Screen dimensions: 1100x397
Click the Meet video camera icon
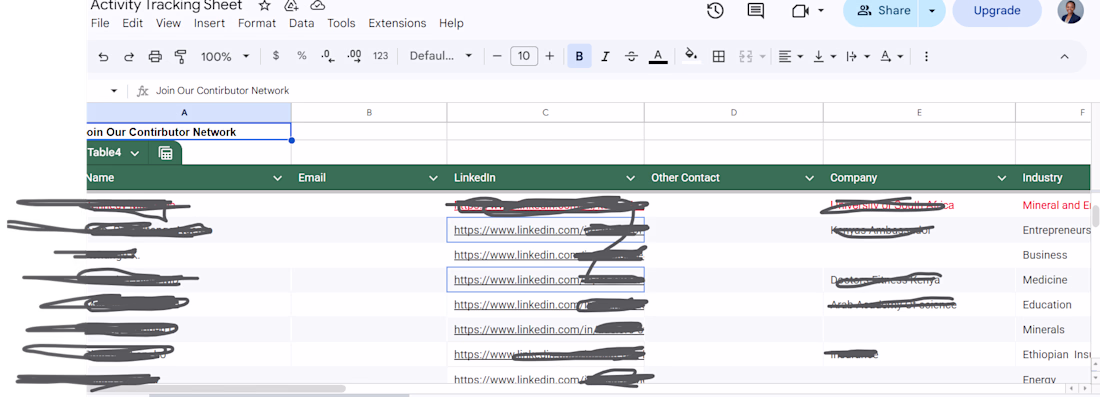[x=800, y=11]
